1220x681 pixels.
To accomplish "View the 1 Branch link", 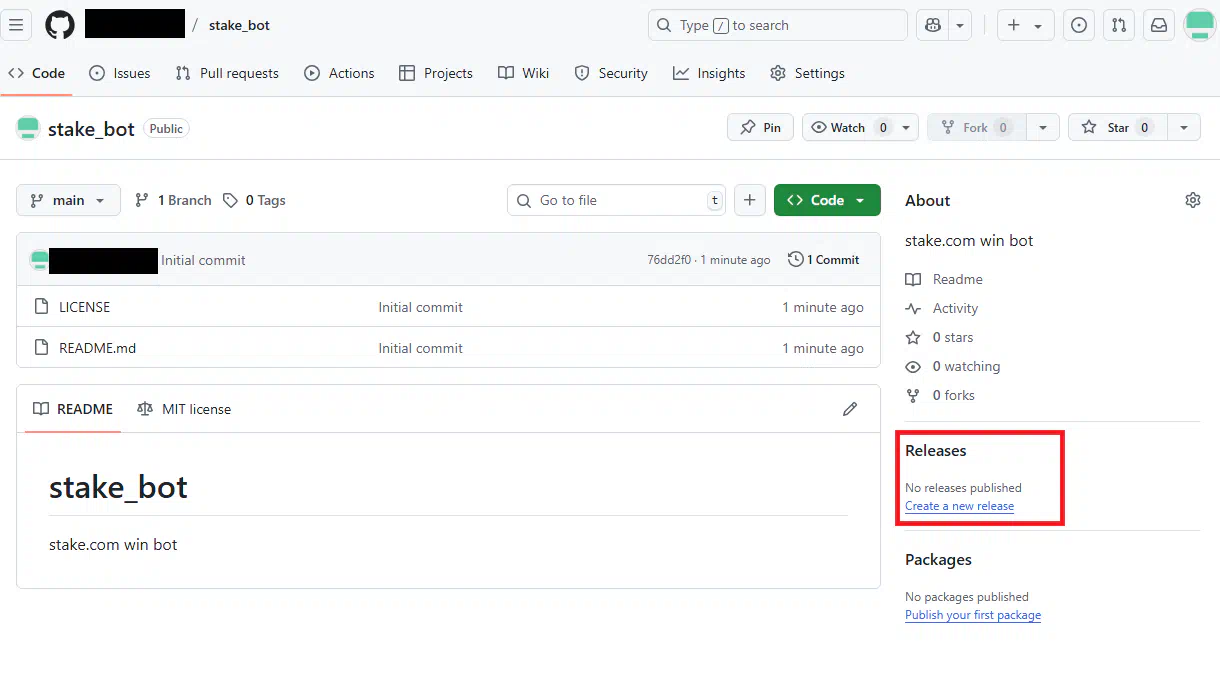I will [x=173, y=200].
